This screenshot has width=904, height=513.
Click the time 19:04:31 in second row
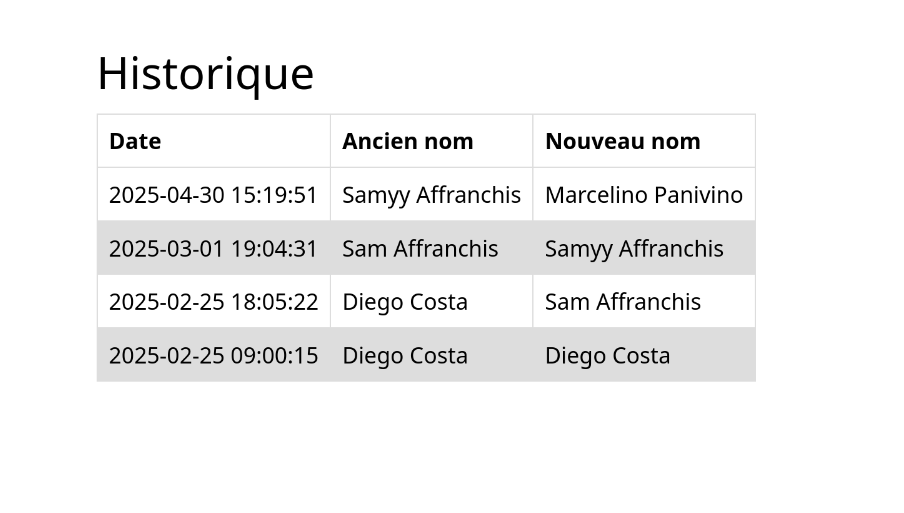tap(274, 248)
